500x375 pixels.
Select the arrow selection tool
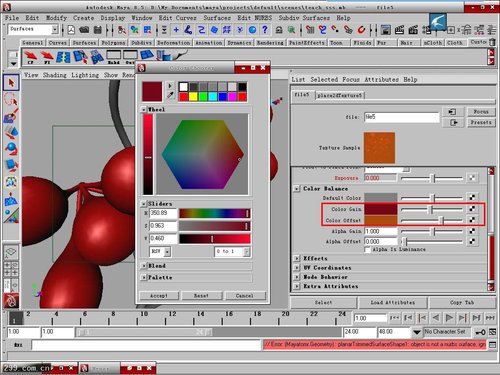(11, 83)
